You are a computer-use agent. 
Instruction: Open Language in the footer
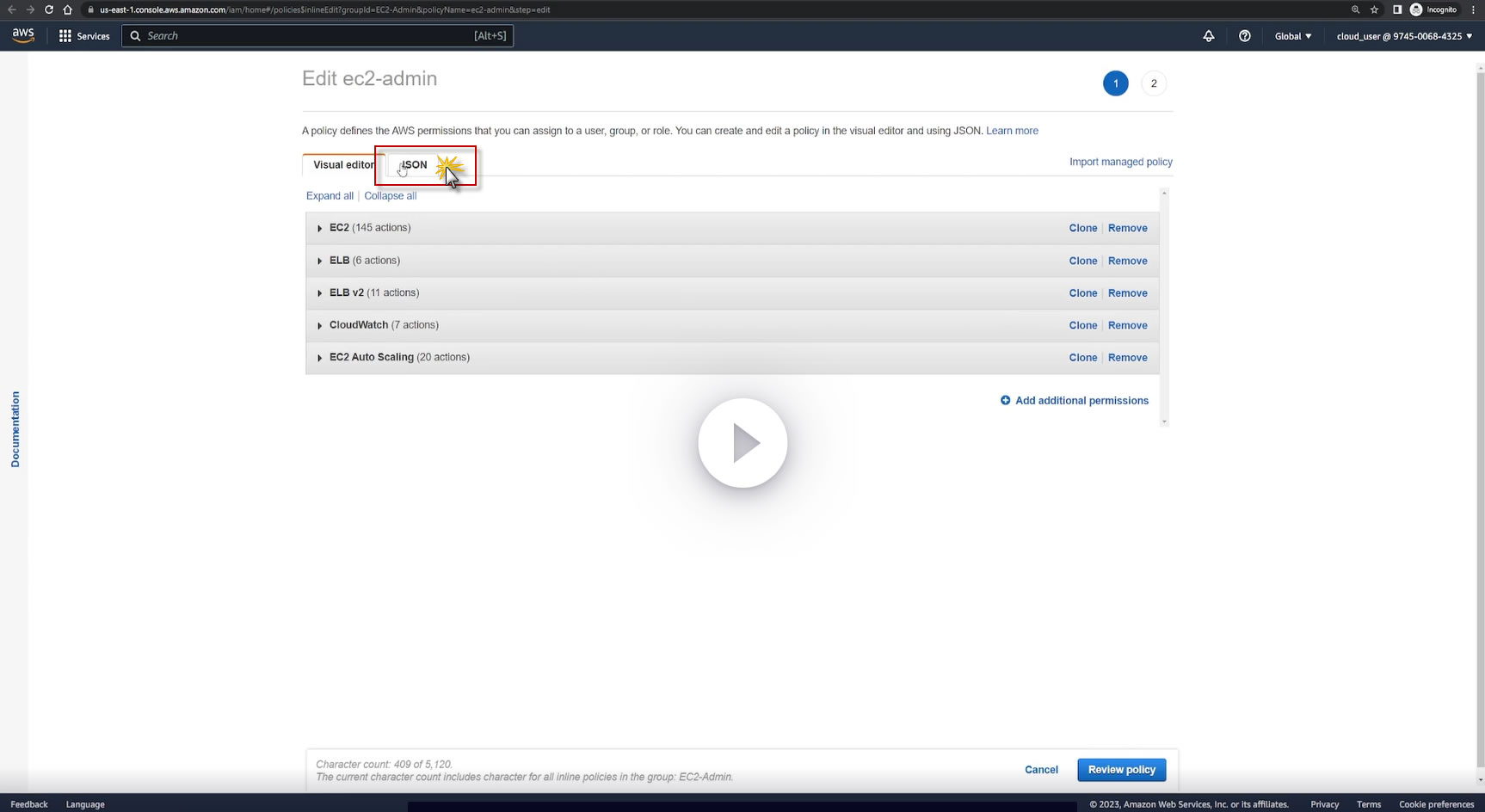(85, 804)
